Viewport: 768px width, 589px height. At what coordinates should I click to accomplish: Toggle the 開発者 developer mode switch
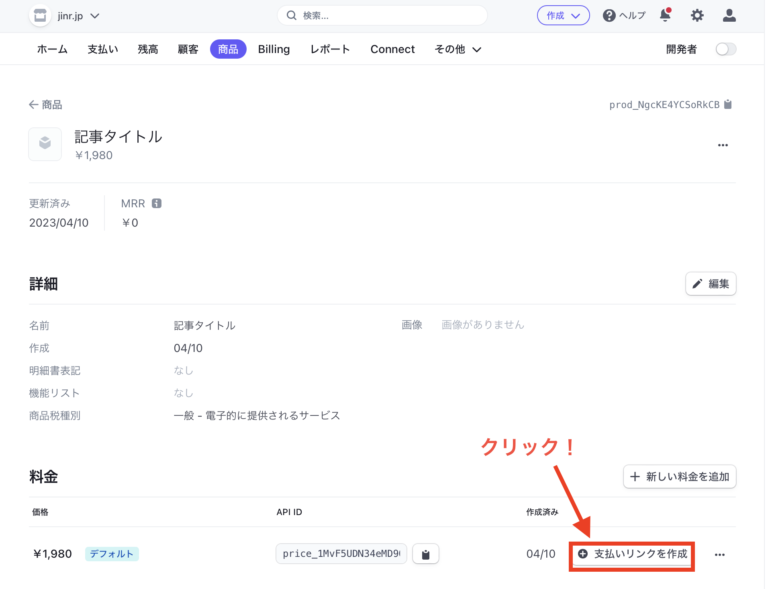point(725,49)
